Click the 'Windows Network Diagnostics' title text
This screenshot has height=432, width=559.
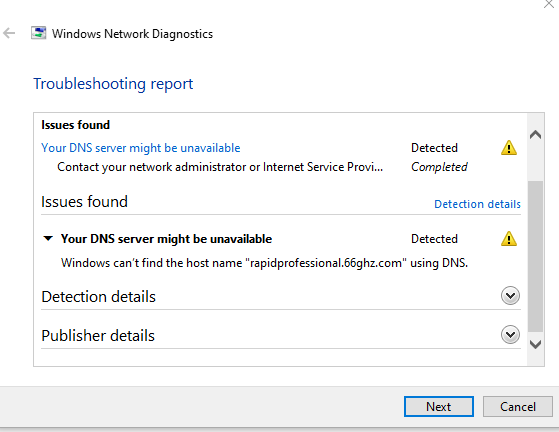click(132, 34)
